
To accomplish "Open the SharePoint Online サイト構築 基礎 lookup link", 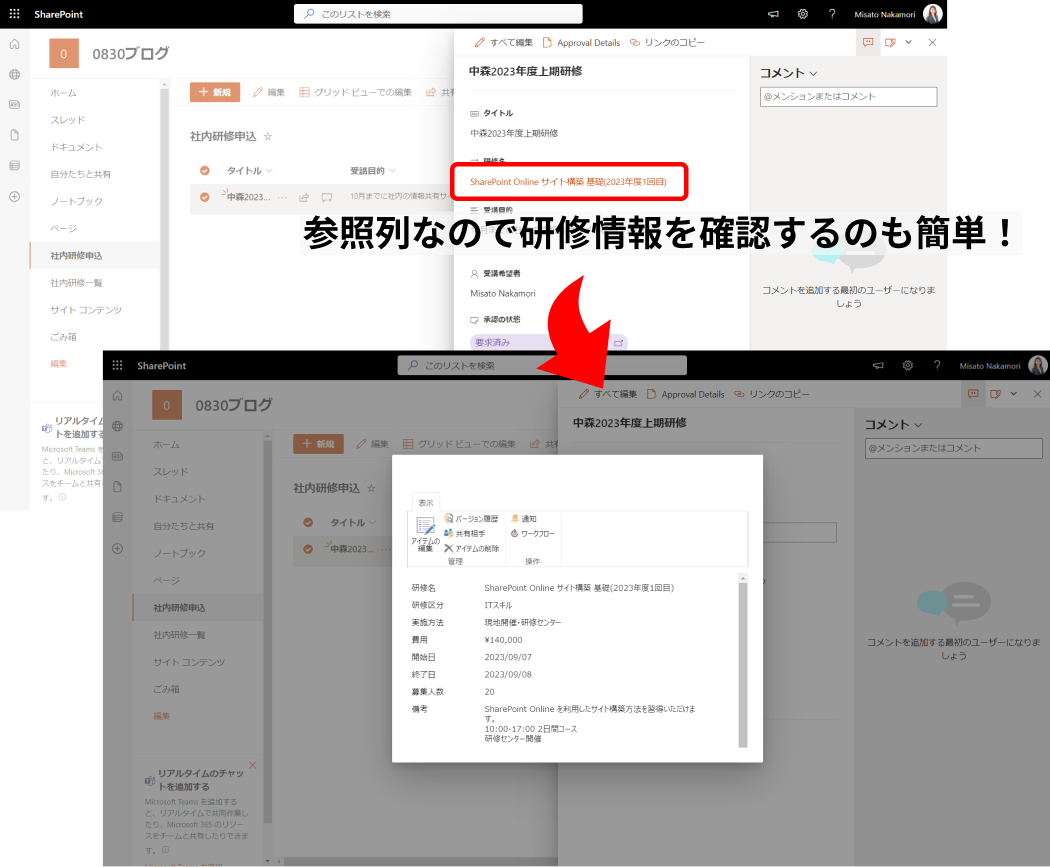I will point(568,181).
